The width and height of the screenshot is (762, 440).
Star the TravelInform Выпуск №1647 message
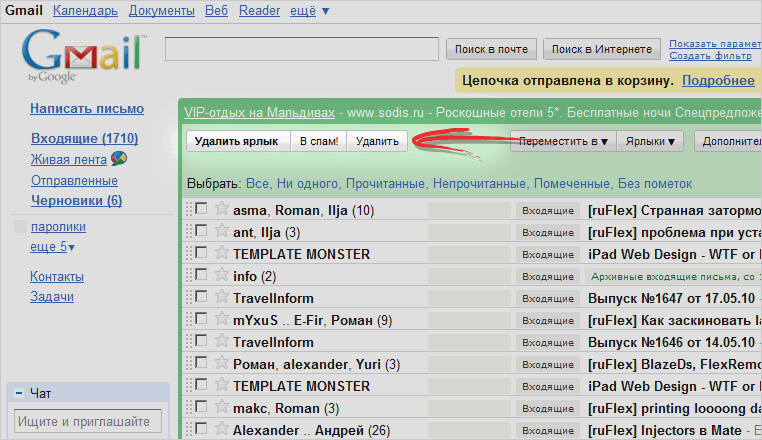(x=222, y=297)
